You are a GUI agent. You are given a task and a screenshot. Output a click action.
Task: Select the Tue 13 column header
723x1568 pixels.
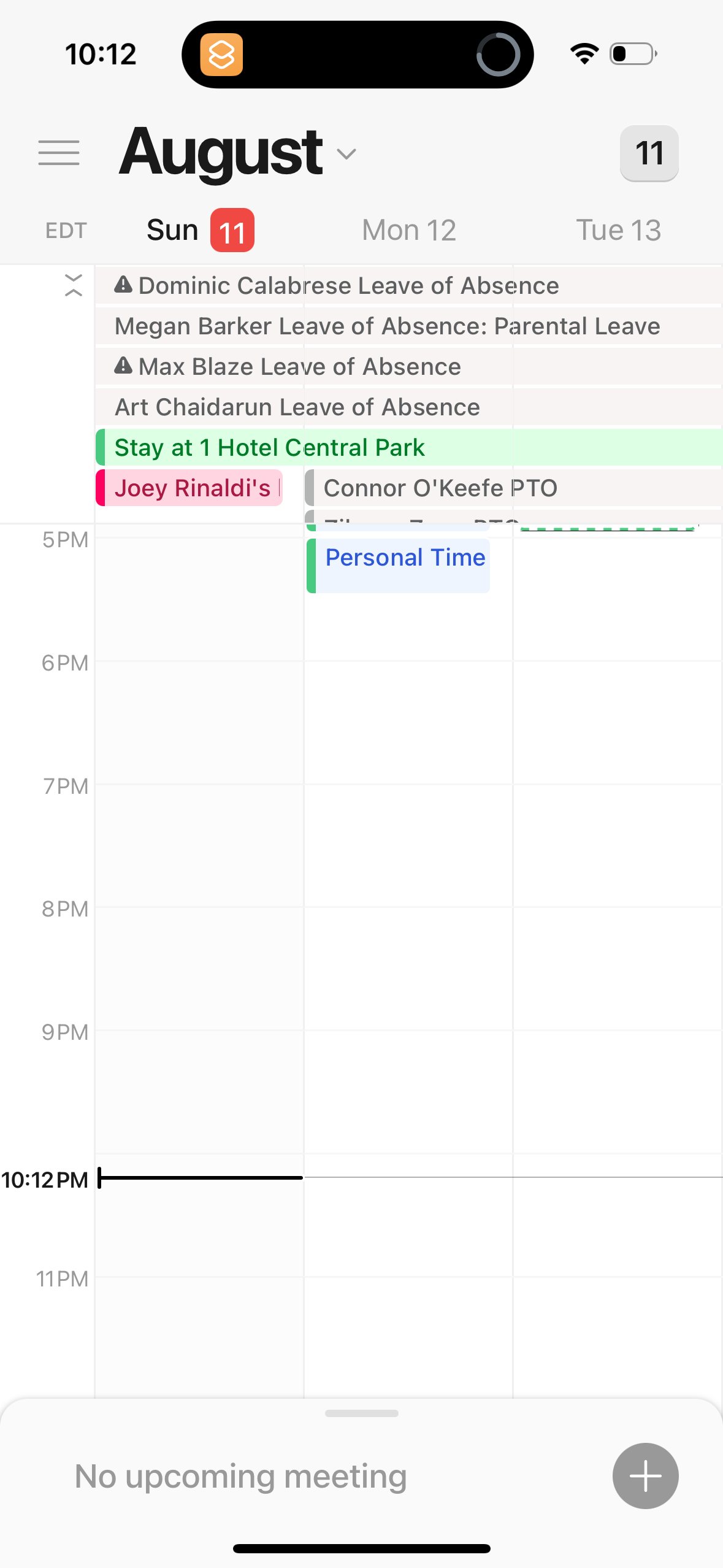[619, 229]
